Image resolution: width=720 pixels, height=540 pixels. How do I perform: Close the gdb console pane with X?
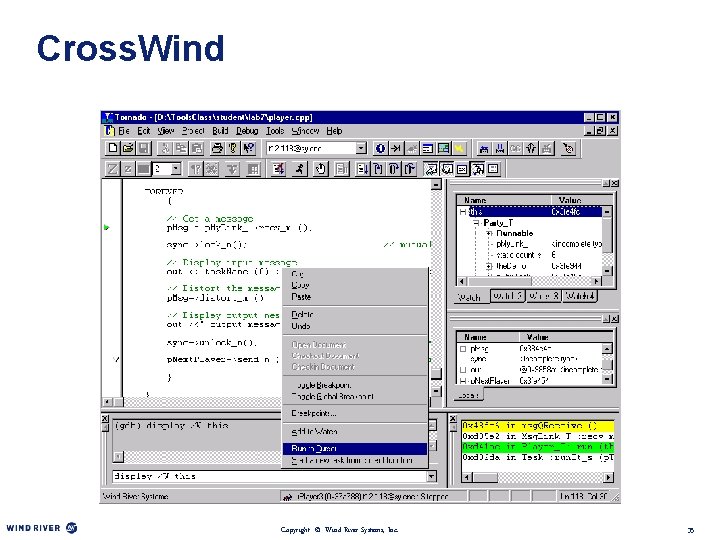point(105,418)
